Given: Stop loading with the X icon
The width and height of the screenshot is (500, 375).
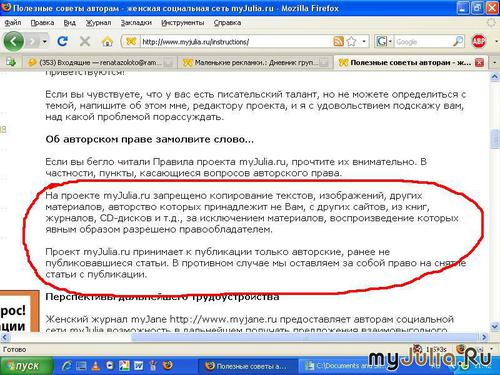Looking at the screenshot, I should (85, 42).
